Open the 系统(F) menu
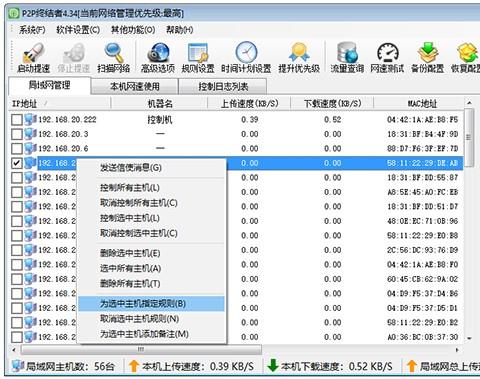Image resolution: width=480 pixels, height=379 pixels. pyautogui.click(x=32, y=30)
